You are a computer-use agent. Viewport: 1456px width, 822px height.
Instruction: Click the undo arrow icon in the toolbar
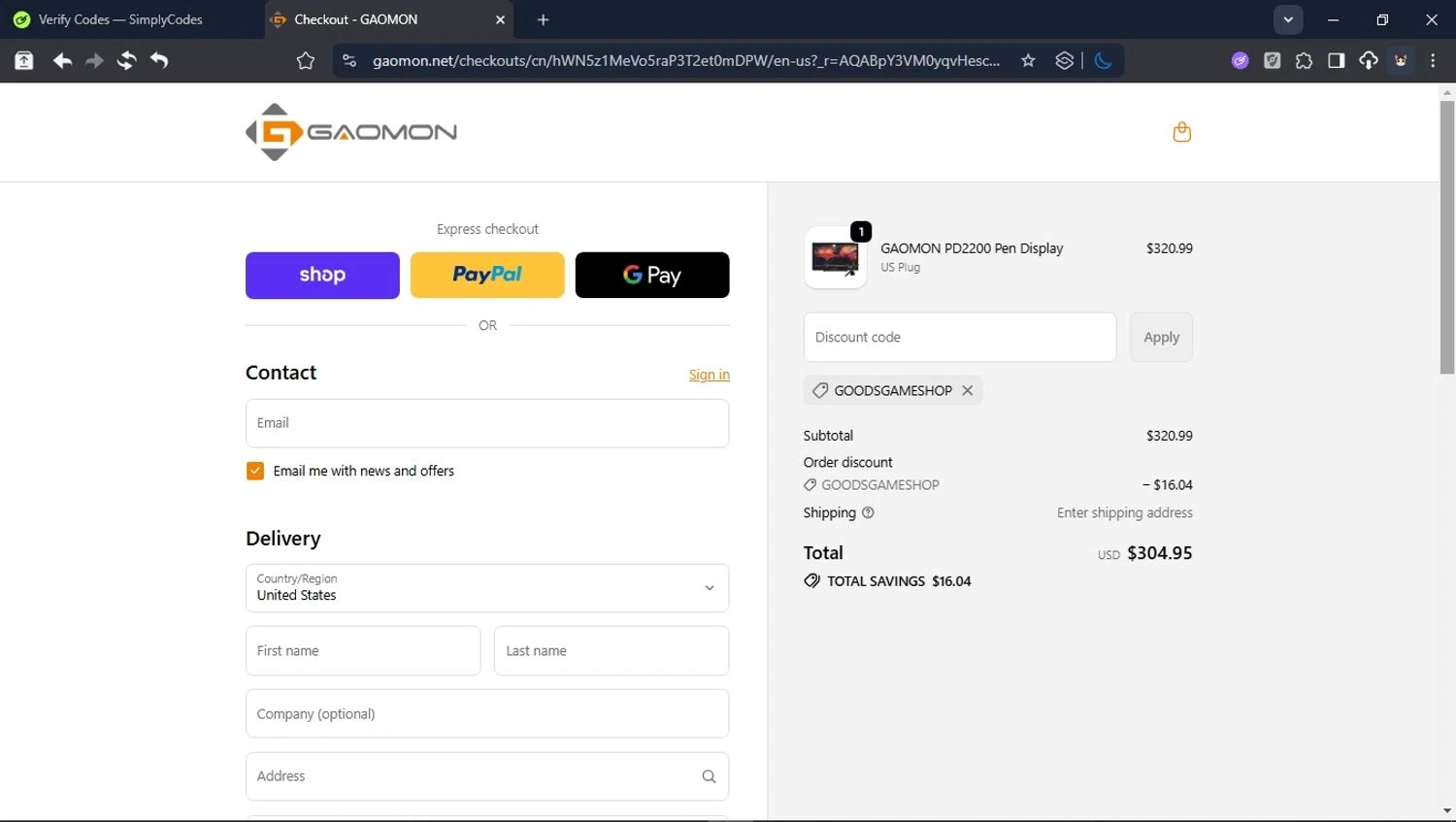159,60
